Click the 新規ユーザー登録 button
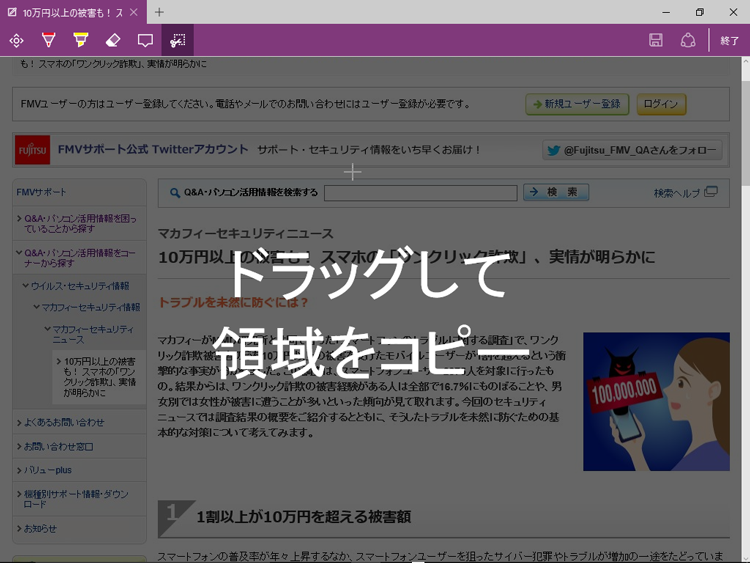Viewport: 750px width, 563px height. (577, 104)
